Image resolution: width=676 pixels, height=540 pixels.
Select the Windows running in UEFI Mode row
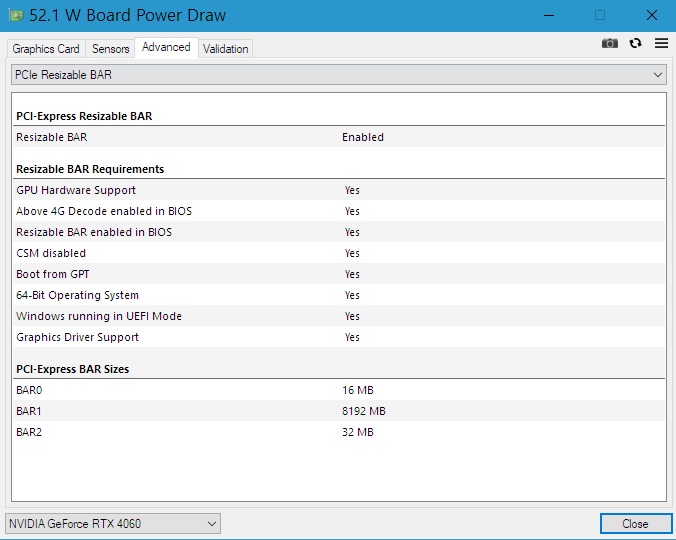338,316
